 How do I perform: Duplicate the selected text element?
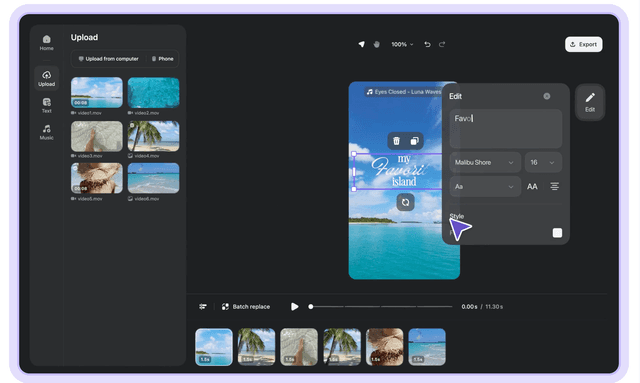[414, 141]
